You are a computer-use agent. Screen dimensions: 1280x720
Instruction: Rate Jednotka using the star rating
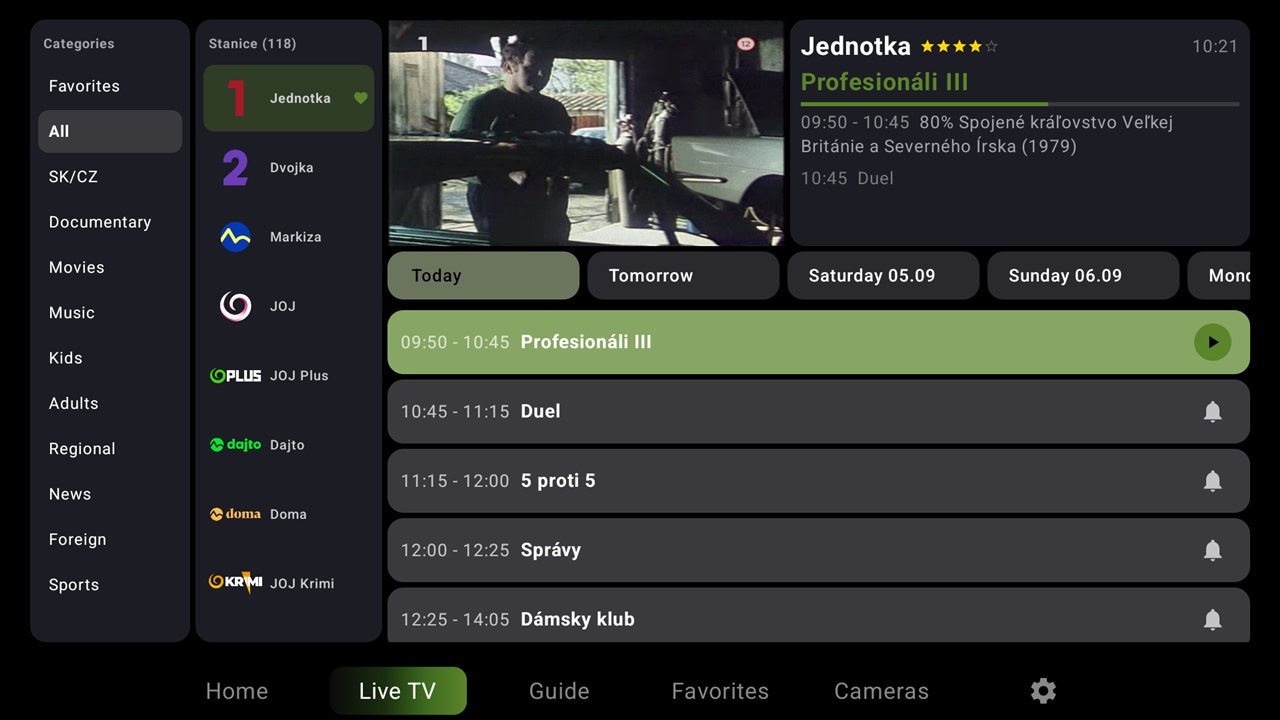click(959, 46)
